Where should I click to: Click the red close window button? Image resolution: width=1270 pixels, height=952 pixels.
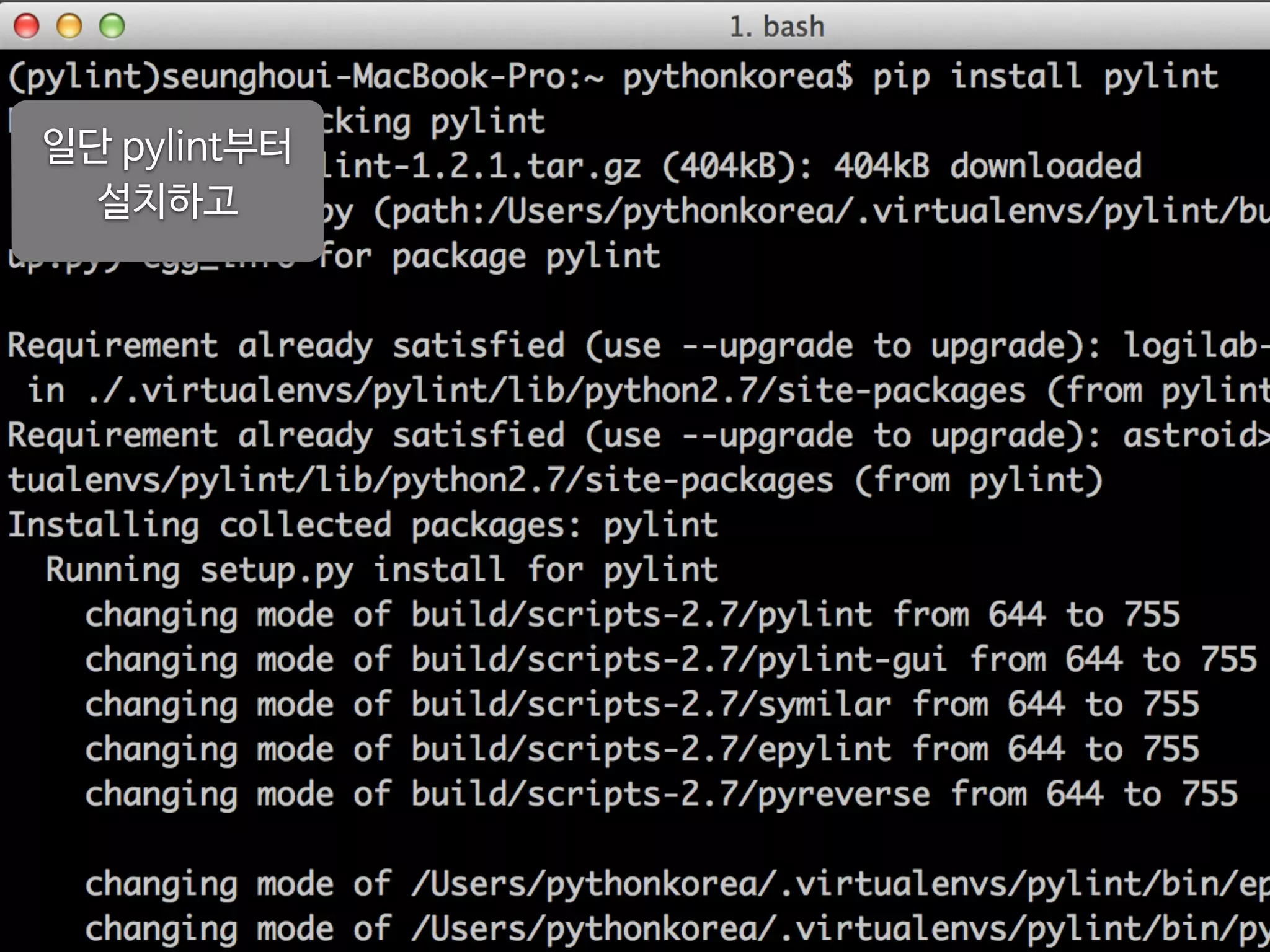27,26
